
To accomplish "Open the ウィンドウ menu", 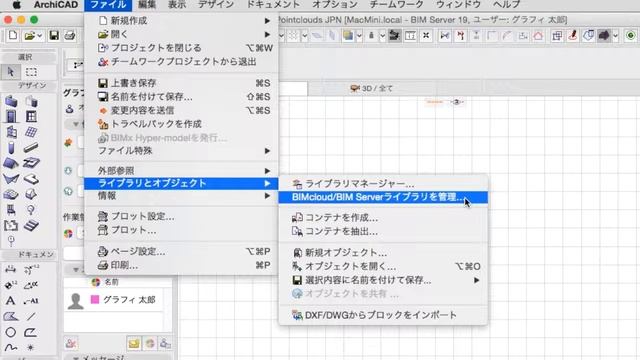I will [458, 5].
